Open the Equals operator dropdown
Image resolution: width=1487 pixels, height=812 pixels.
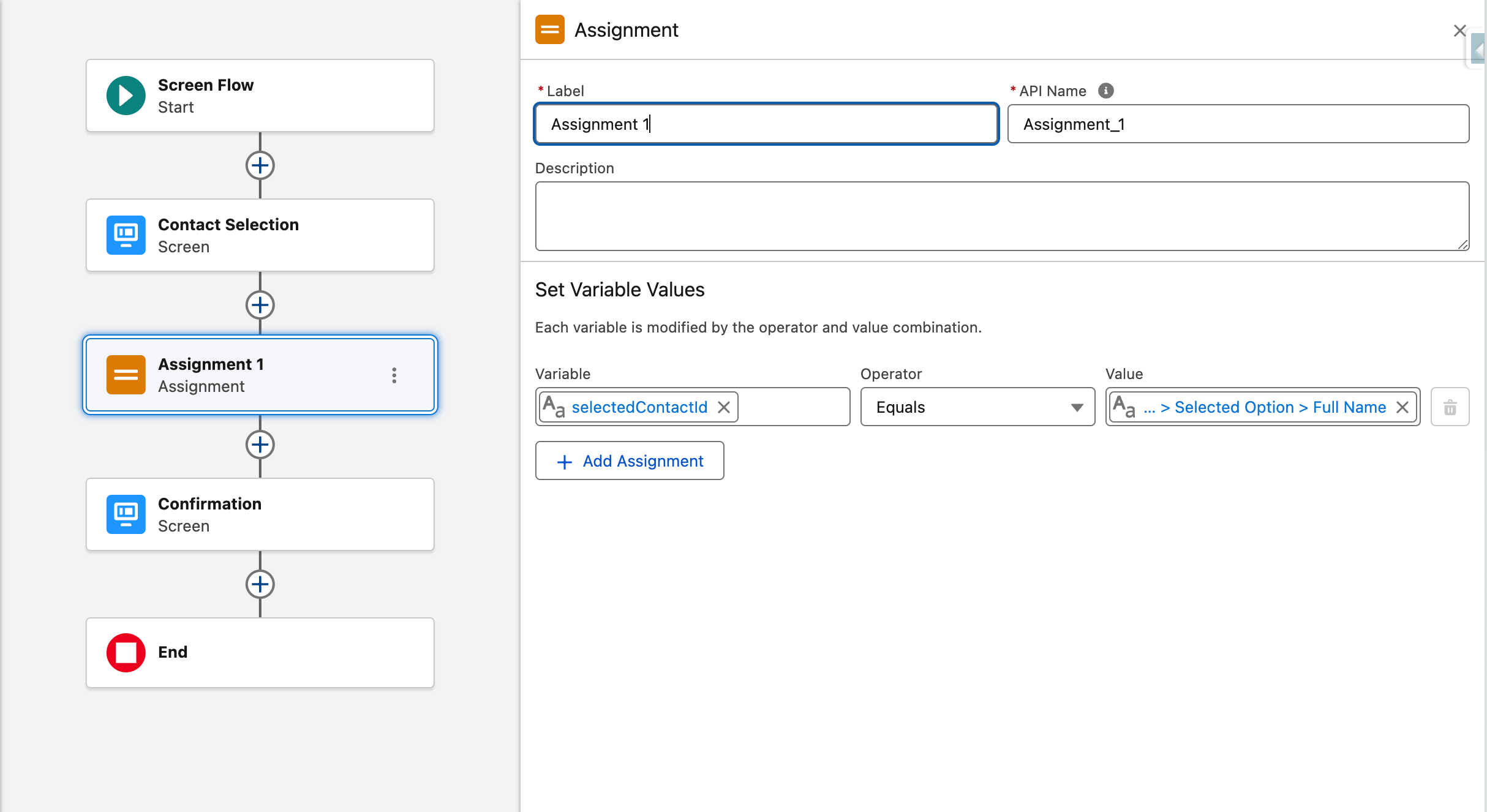tap(977, 407)
